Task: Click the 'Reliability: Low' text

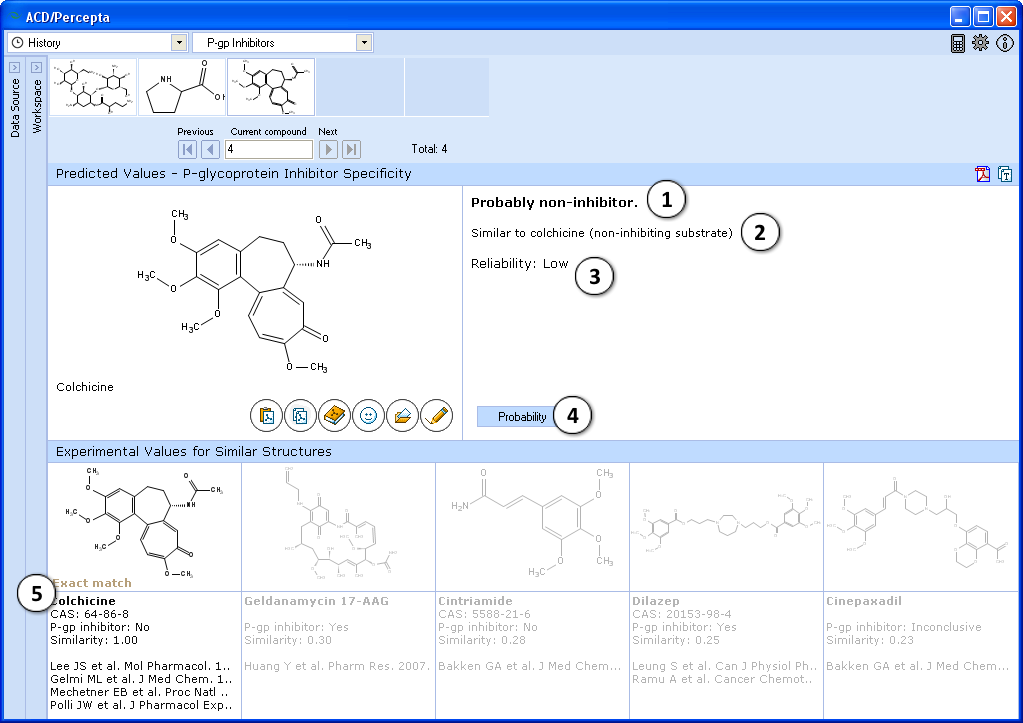Action: 519,264
